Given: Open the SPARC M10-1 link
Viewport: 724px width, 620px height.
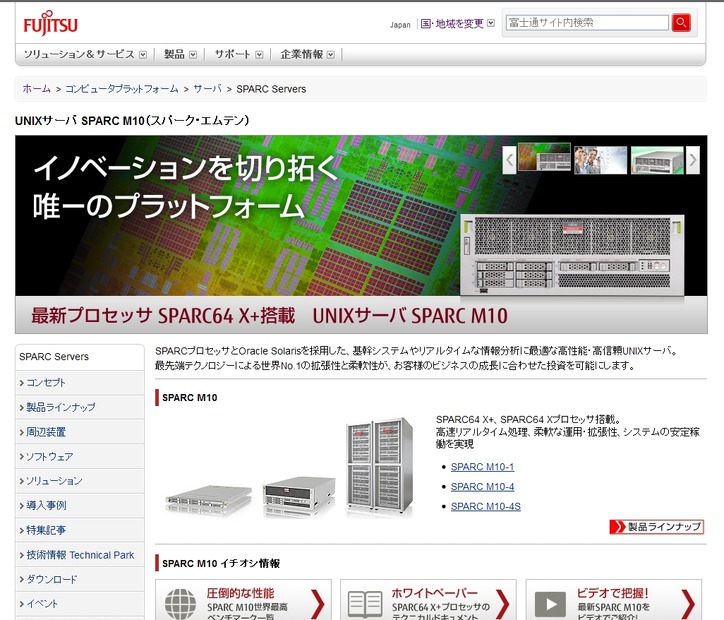Looking at the screenshot, I should click(x=482, y=467).
